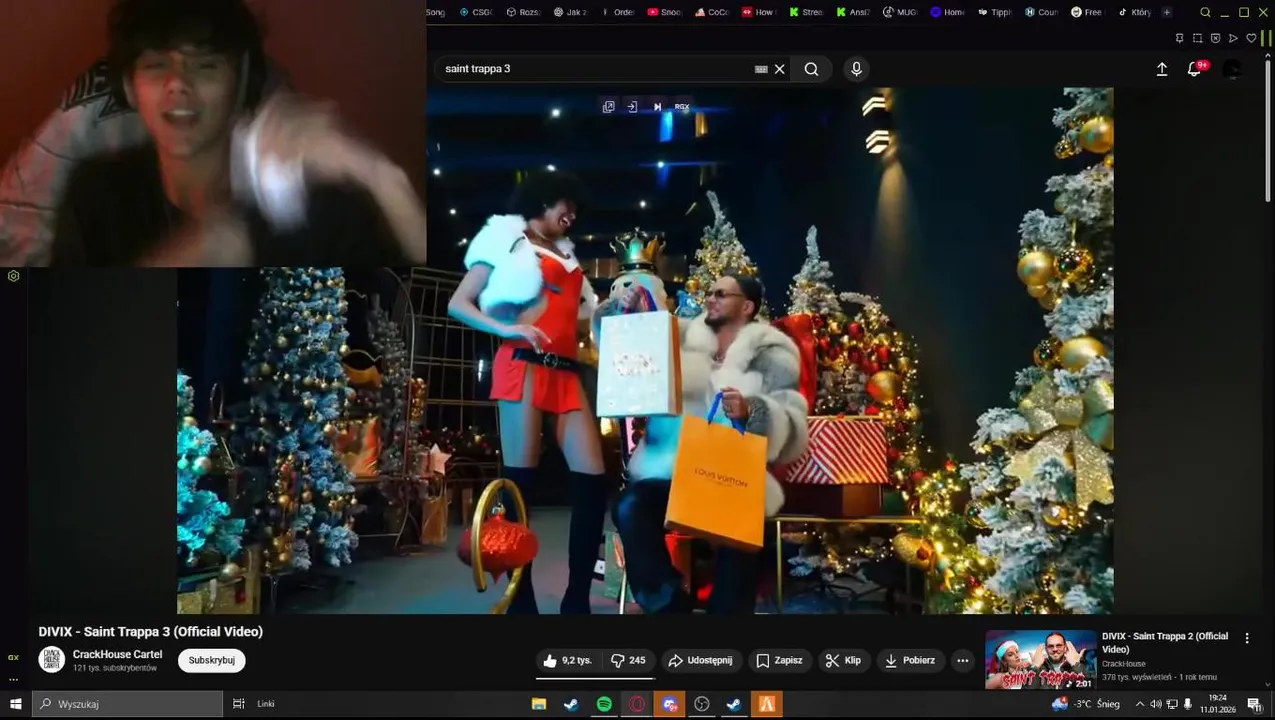Viewport: 1275px width, 720px height.
Task: Switch to the CoCo browser tab
Action: pos(711,12)
